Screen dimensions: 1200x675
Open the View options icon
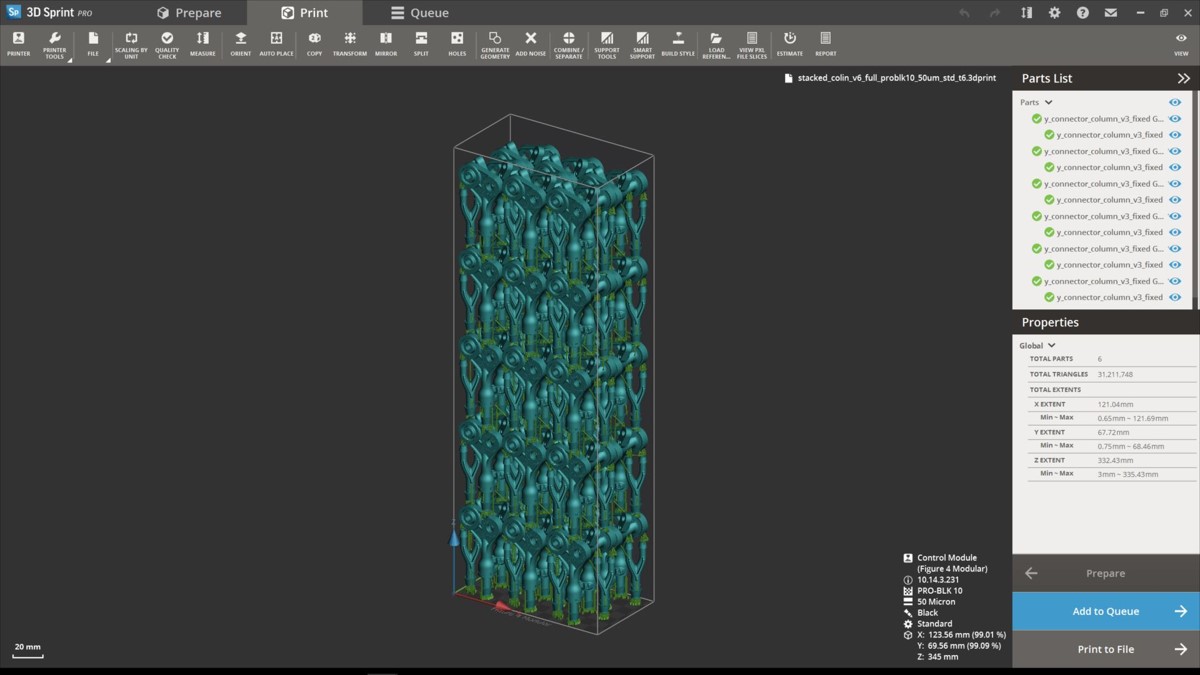1181,44
